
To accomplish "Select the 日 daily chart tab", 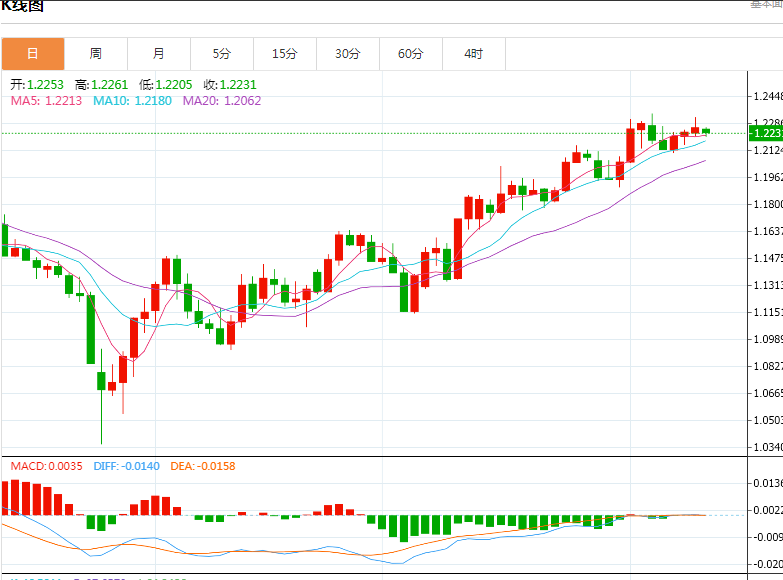I will point(33,54).
